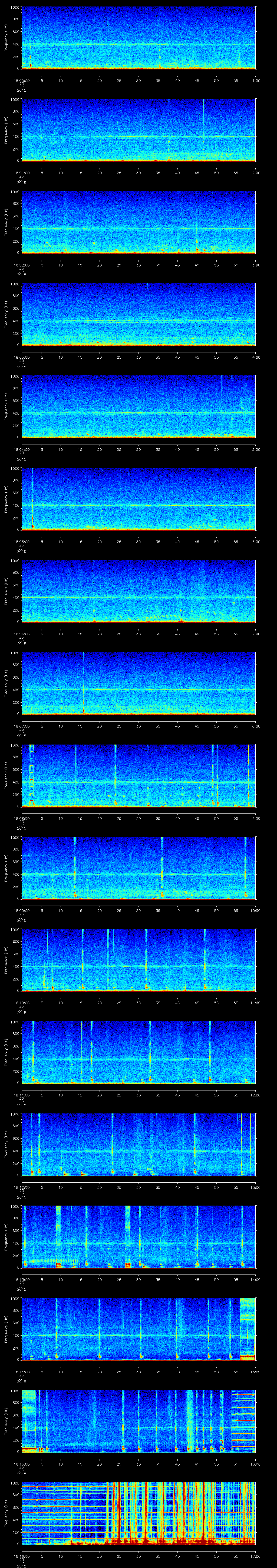277x1568 pixels.
Task: Pick the '18:15:00' start time label
Action: [x=21, y=1464]
